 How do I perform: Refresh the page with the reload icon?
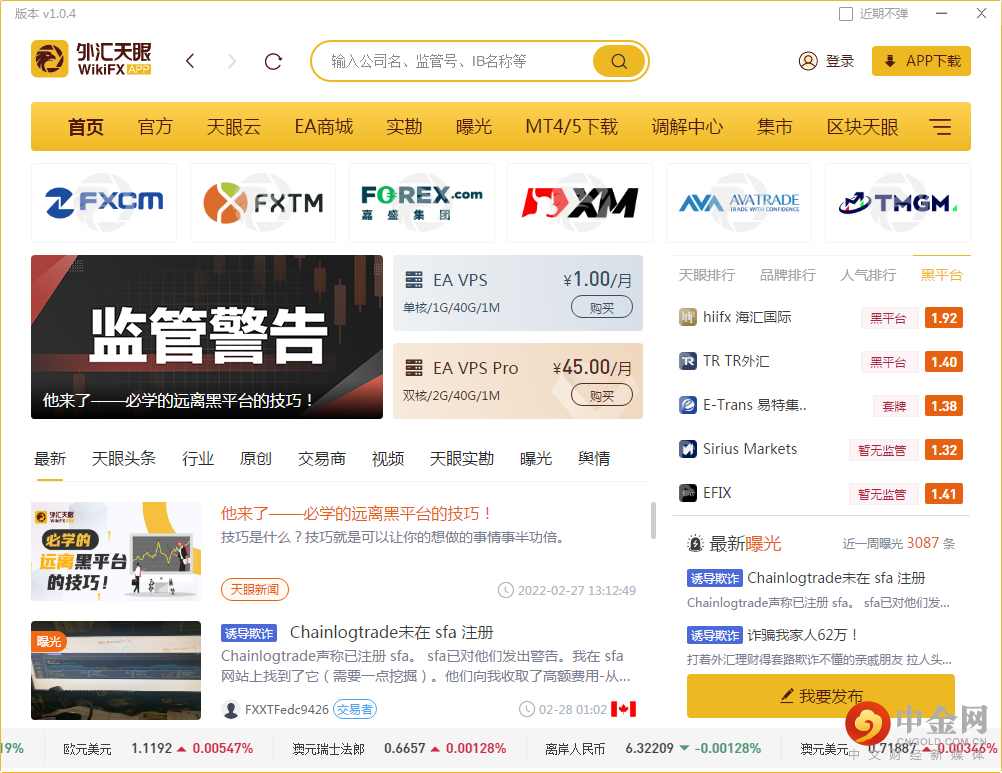(274, 61)
